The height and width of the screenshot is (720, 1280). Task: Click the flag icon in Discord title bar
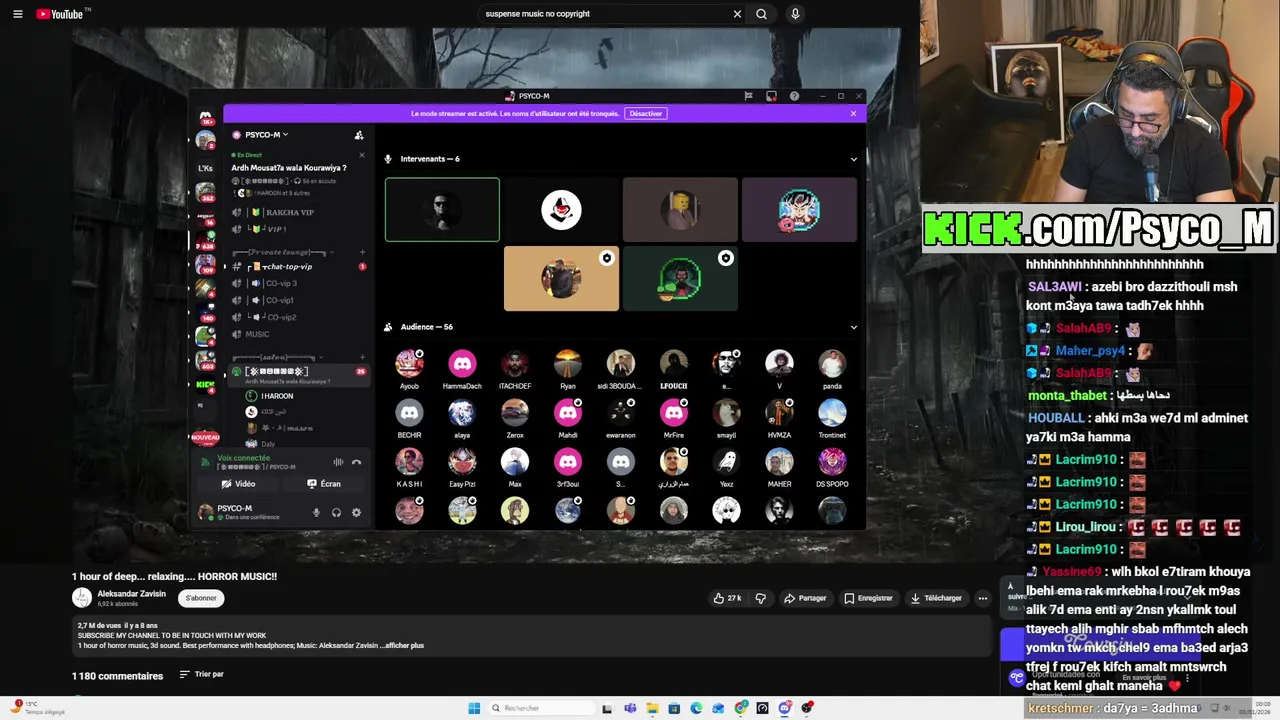click(x=748, y=96)
